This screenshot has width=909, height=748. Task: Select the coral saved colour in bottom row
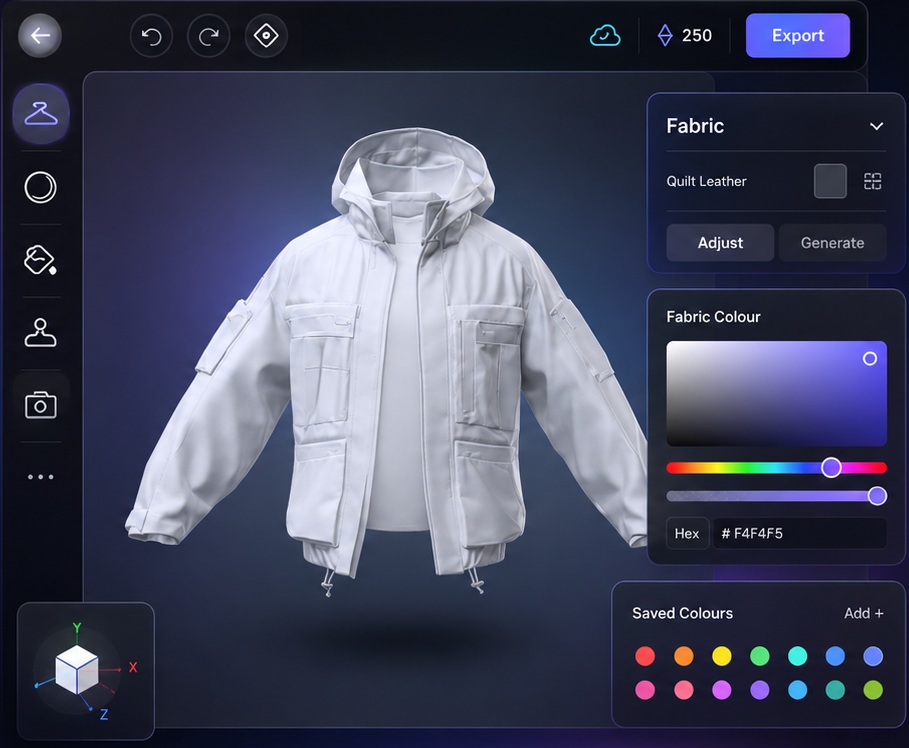point(684,690)
